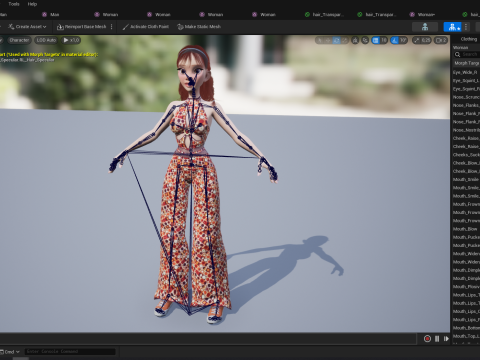Choose the Select mode cursor tool

coord(320,40)
